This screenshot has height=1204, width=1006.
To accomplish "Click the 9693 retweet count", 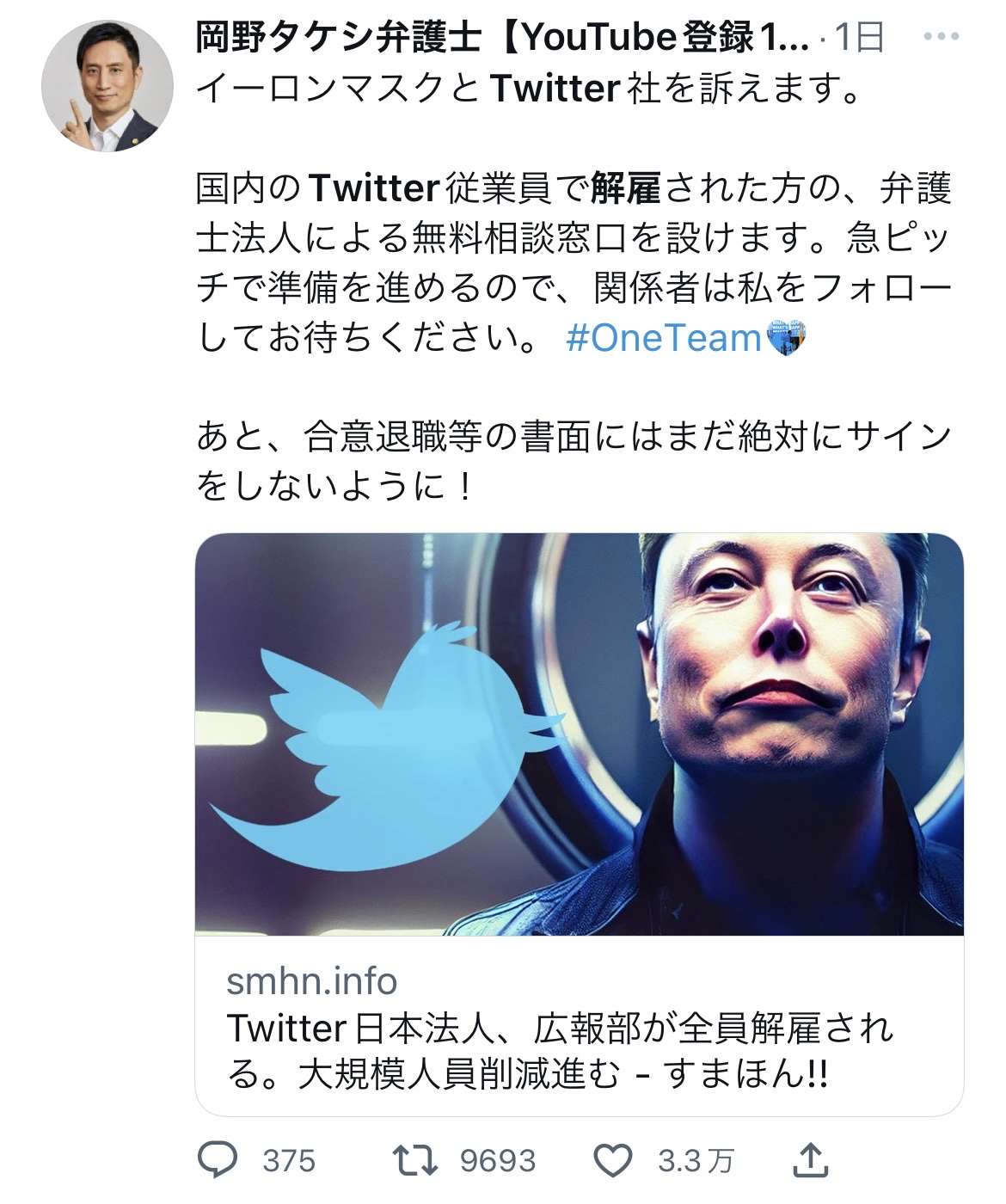I will (498, 1160).
